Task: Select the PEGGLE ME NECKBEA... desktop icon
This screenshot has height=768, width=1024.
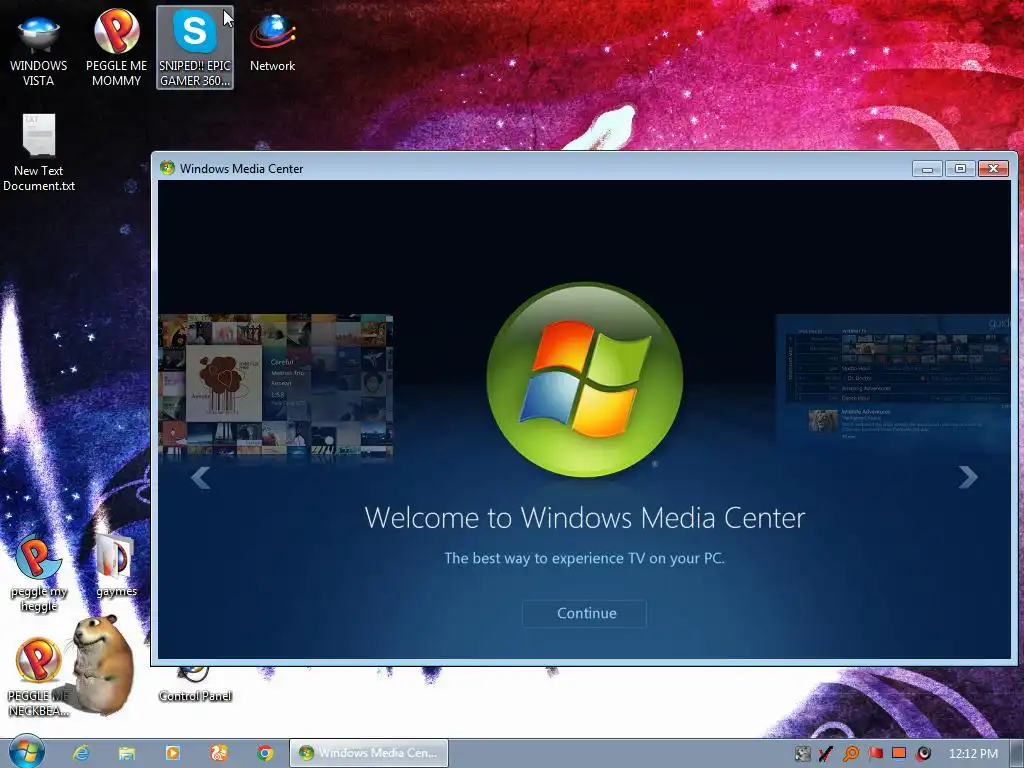Action: [37, 677]
